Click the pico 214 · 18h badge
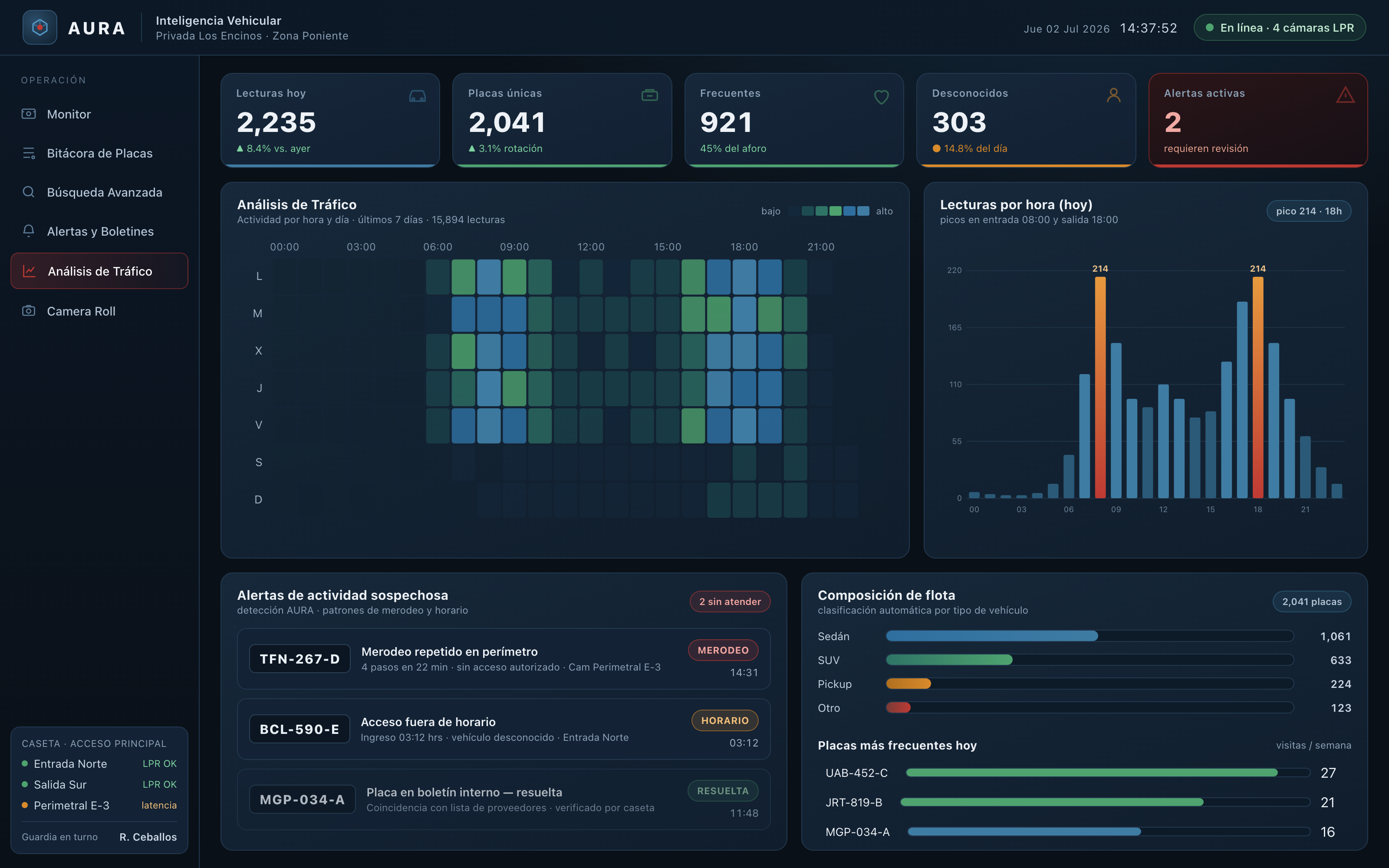The height and width of the screenshot is (868, 1389). [1309, 210]
